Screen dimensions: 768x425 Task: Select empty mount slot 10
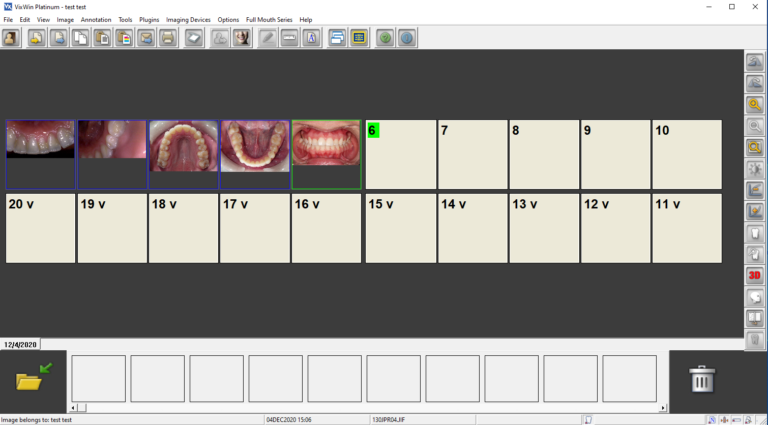(x=687, y=154)
